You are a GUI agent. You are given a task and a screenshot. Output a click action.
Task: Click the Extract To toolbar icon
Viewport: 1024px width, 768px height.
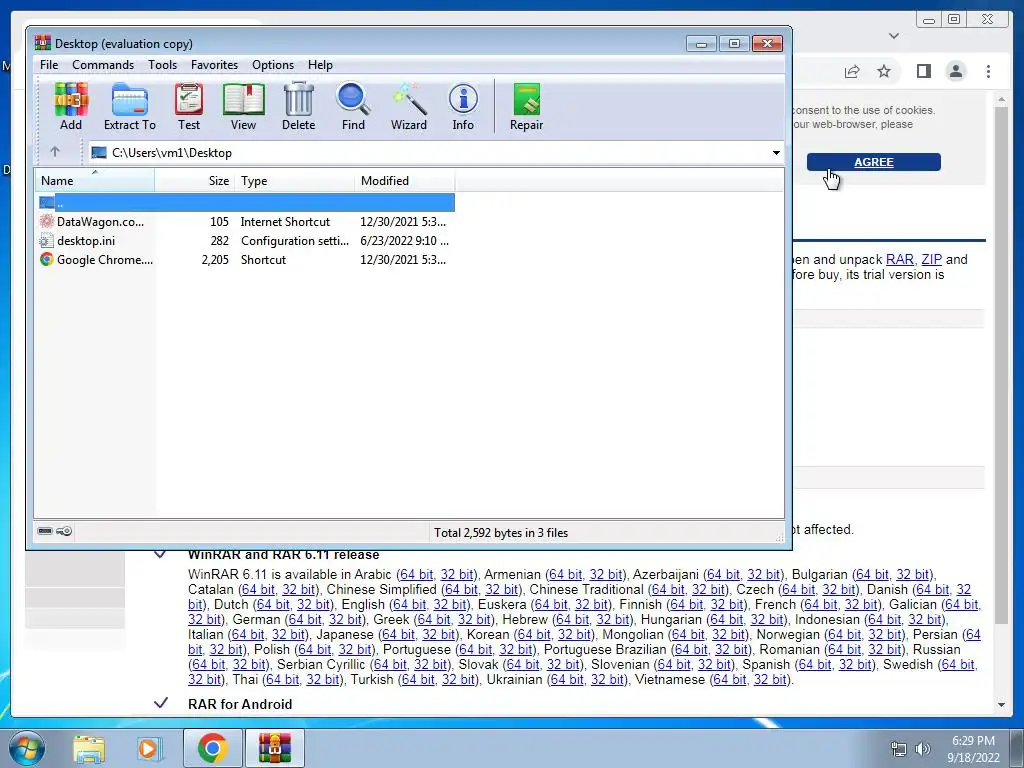click(129, 107)
